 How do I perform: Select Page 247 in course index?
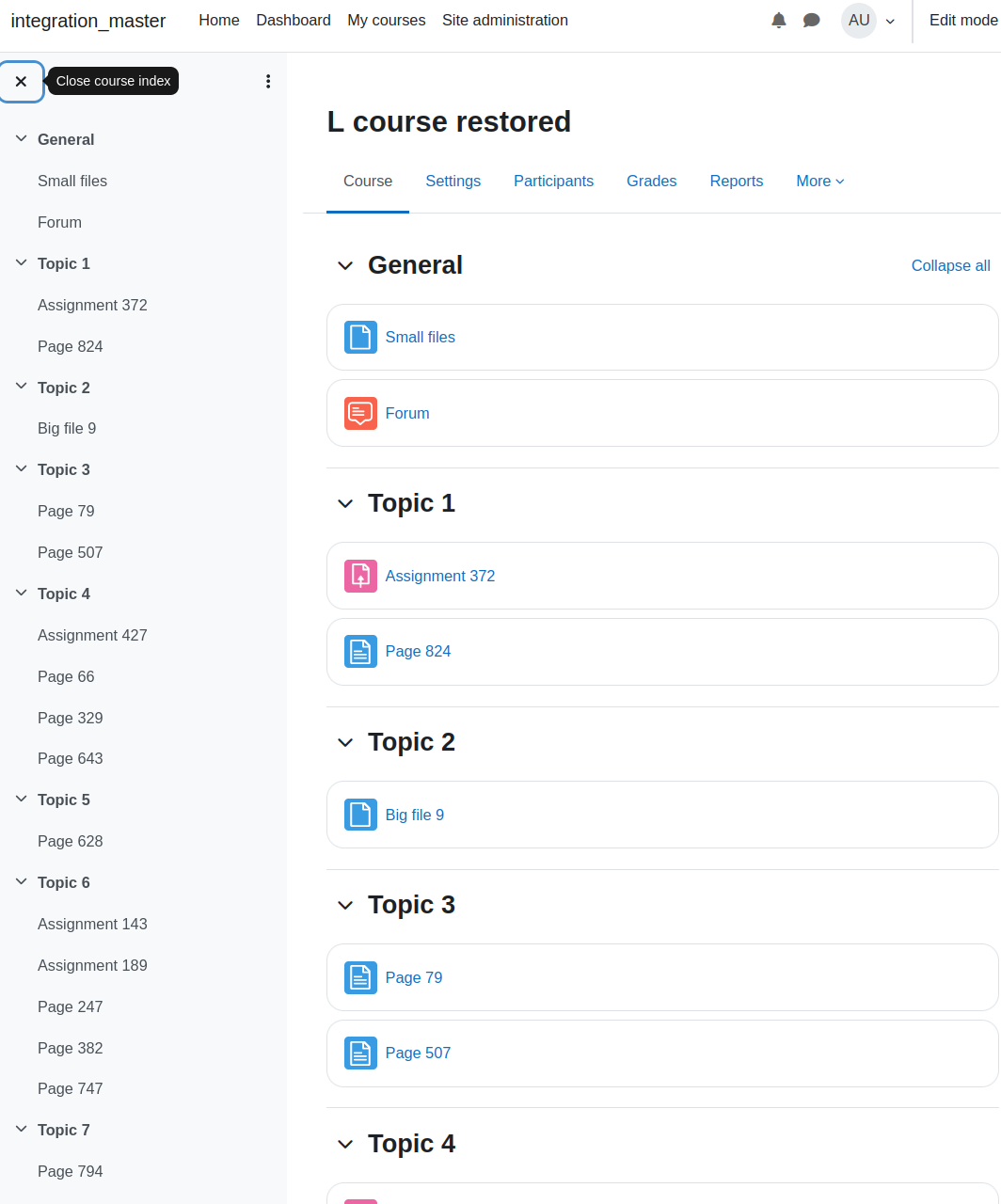point(70,1007)
